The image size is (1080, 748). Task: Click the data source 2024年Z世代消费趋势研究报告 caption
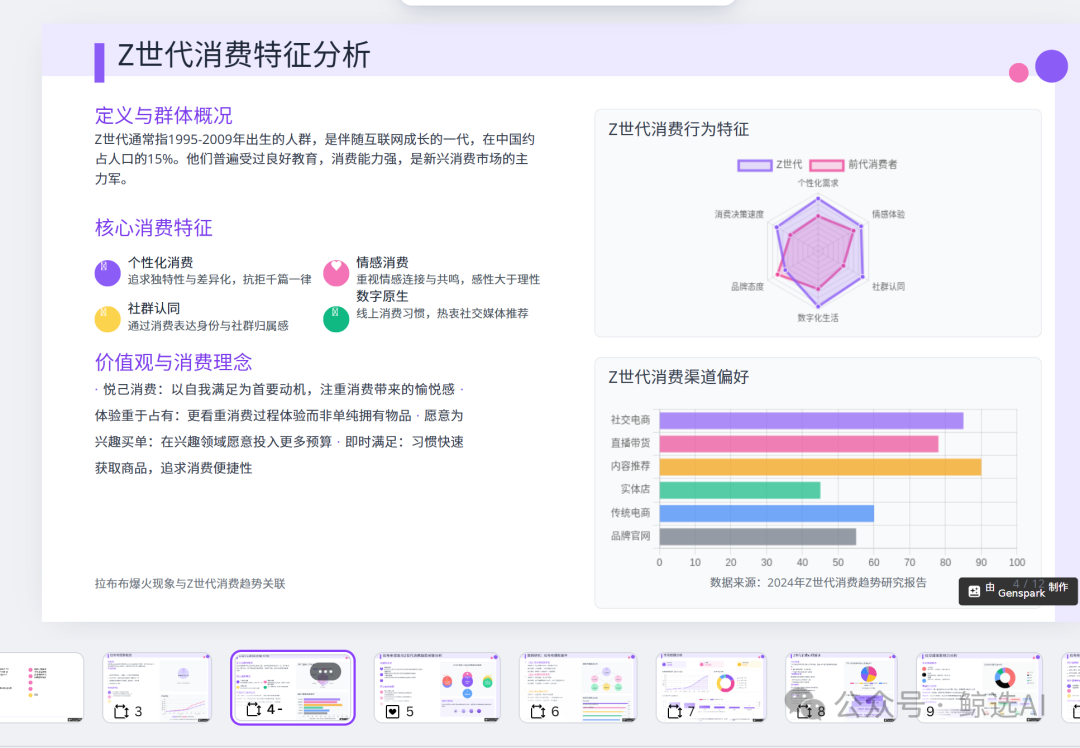(818, 583)
